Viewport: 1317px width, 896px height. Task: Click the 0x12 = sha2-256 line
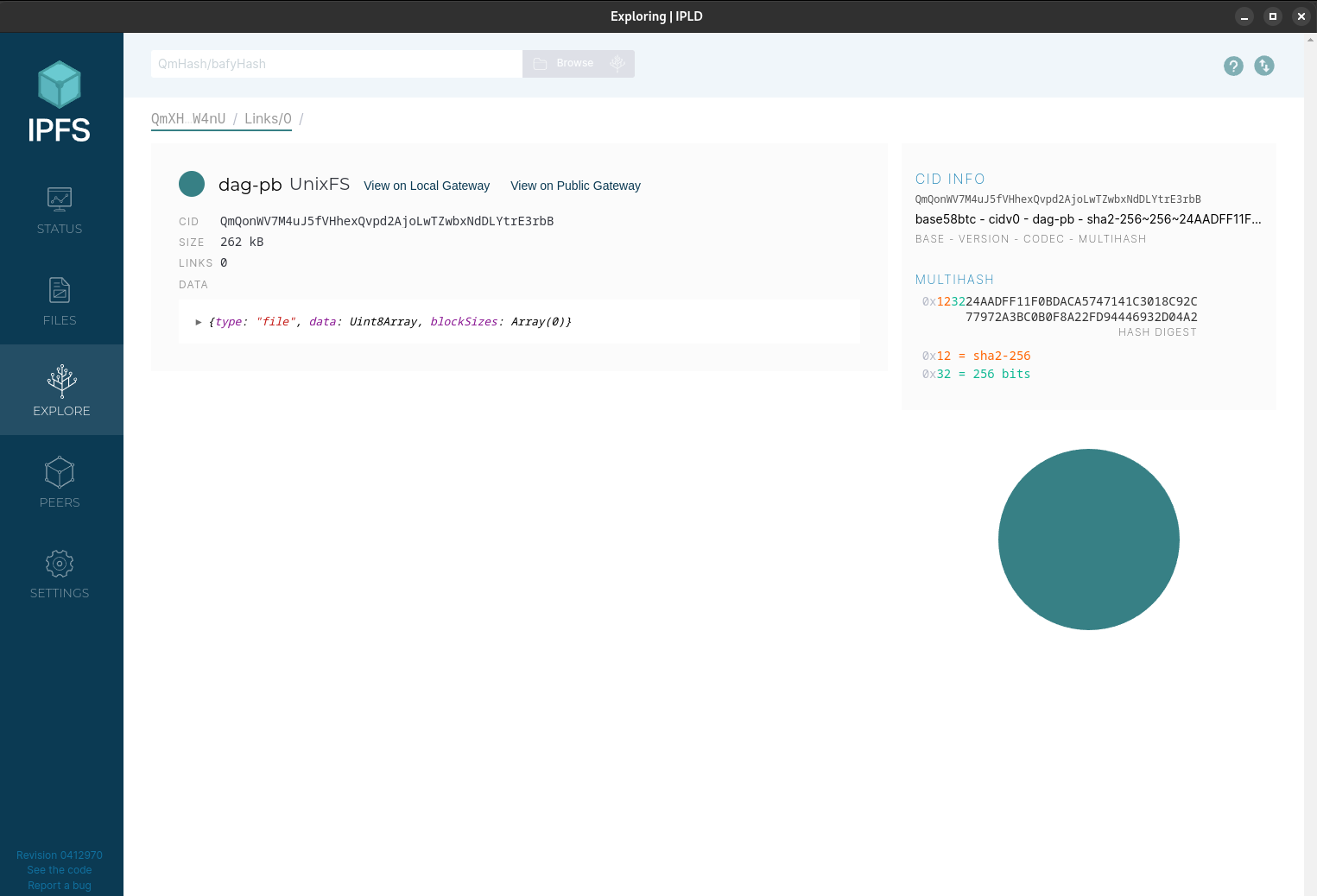tap(977, 356)
